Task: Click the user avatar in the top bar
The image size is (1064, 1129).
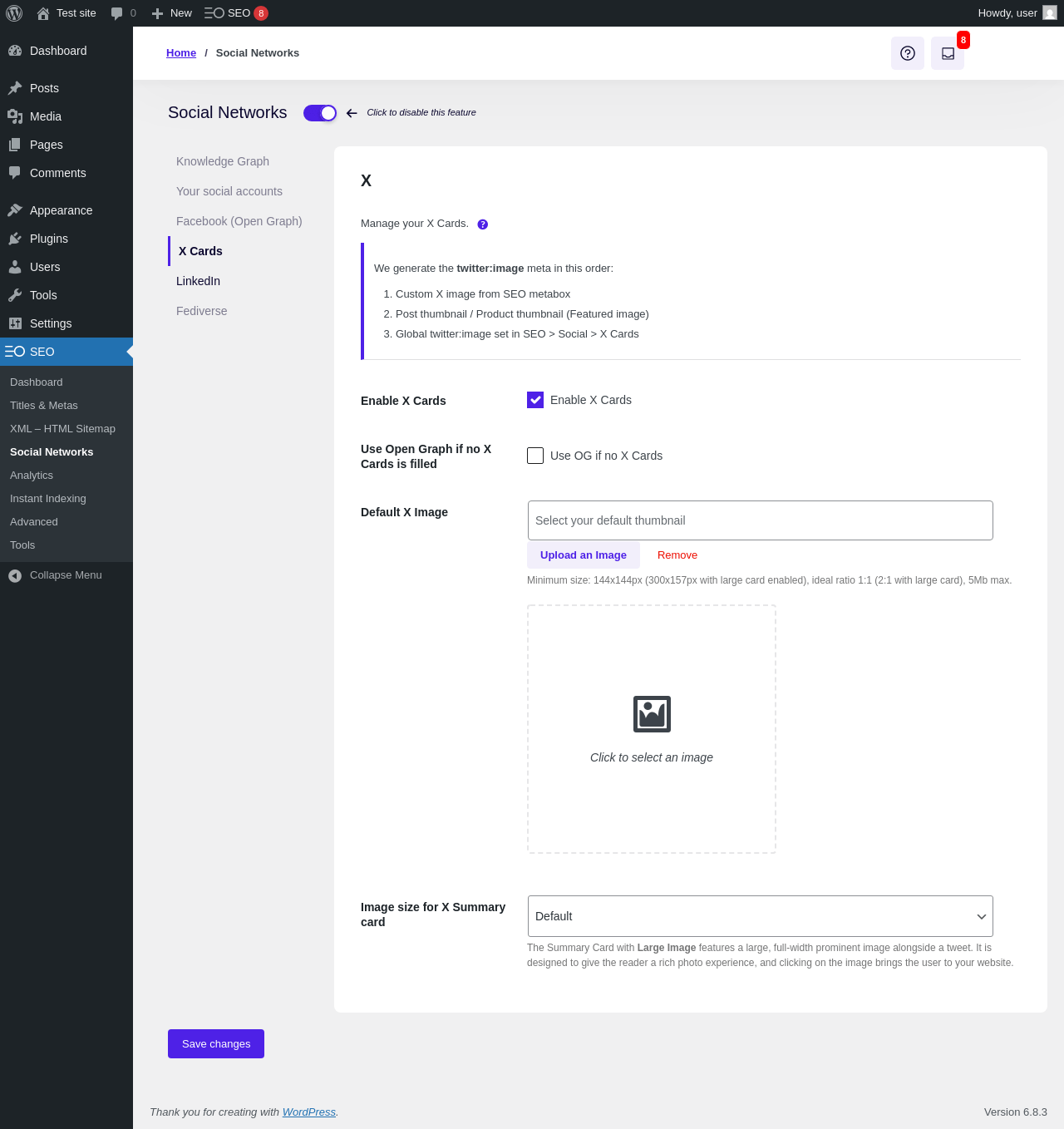Action: (x=1050, y=13)
